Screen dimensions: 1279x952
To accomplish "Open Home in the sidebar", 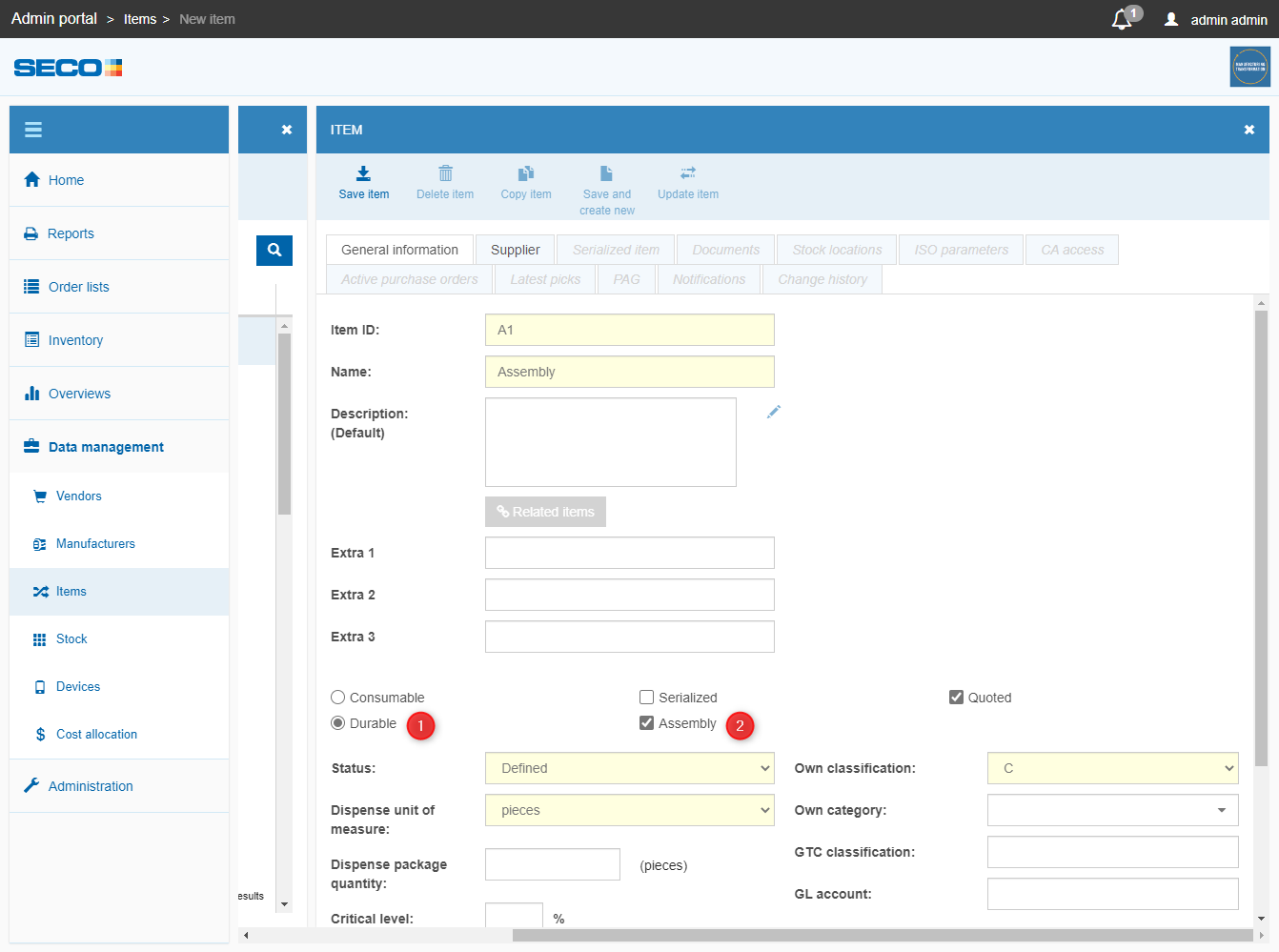I will (119, 180).
